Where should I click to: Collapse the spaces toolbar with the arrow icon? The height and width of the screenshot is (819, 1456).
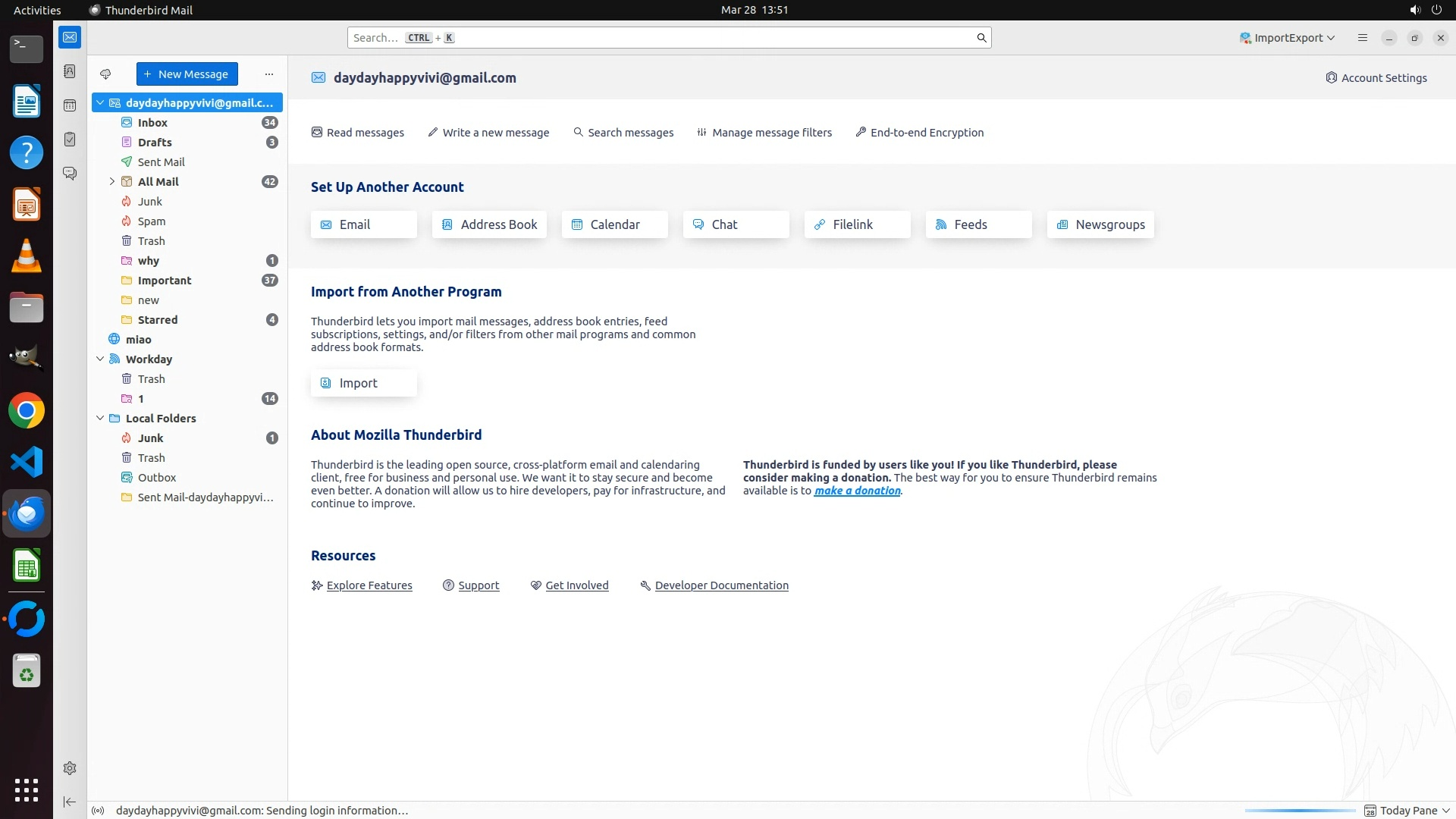pyautogui.click(x=70, y=802)
